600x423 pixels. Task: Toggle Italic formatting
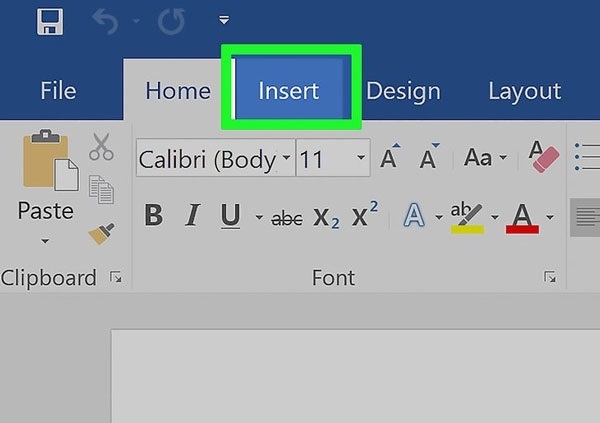click(193, 215)
